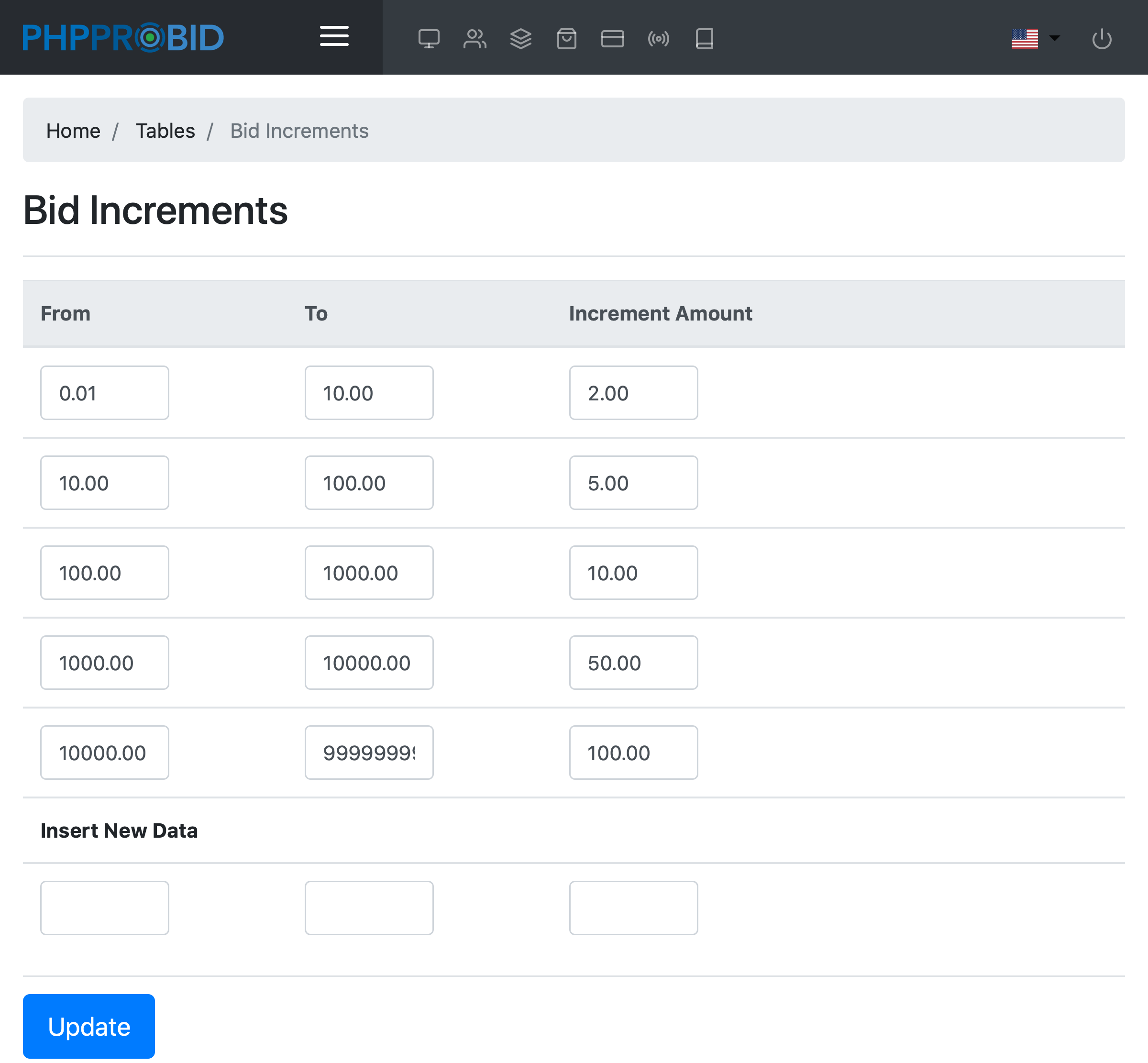Open the shopping bag icon in the navbar
Screen dimensions: 1148x1063
click(566, 39)
